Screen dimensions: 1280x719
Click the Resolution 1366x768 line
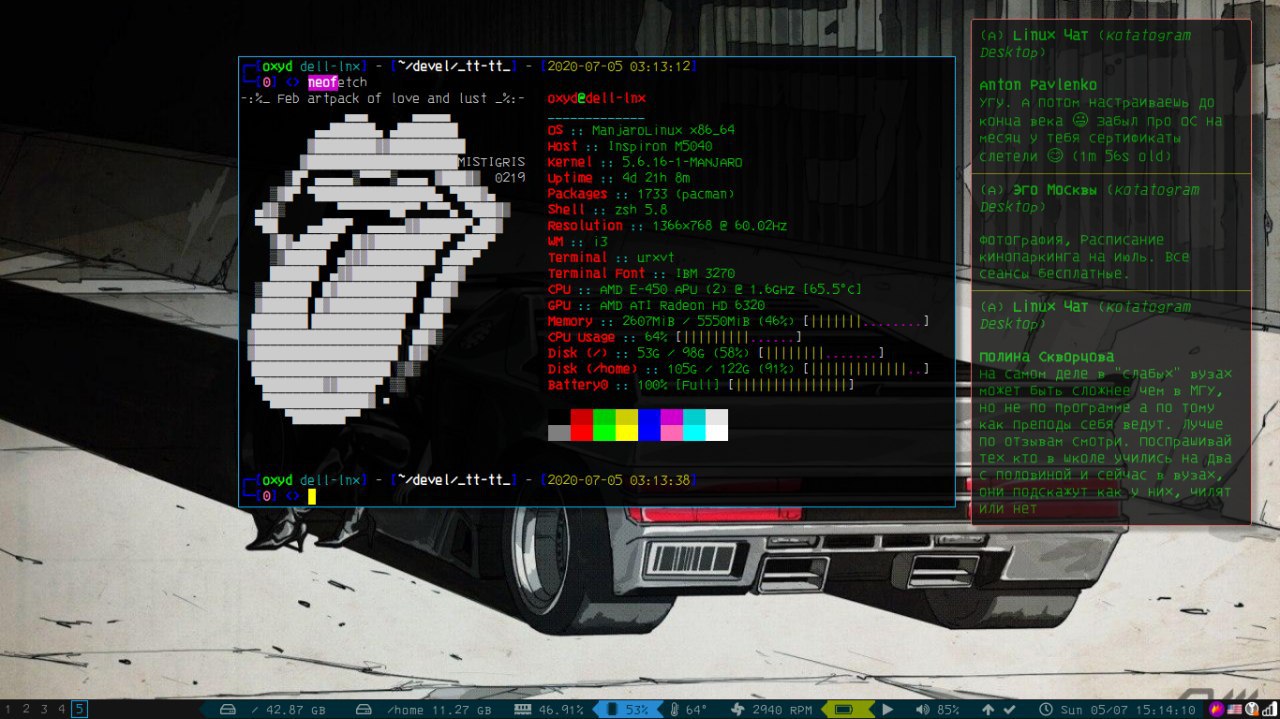[x=668, y=226]
